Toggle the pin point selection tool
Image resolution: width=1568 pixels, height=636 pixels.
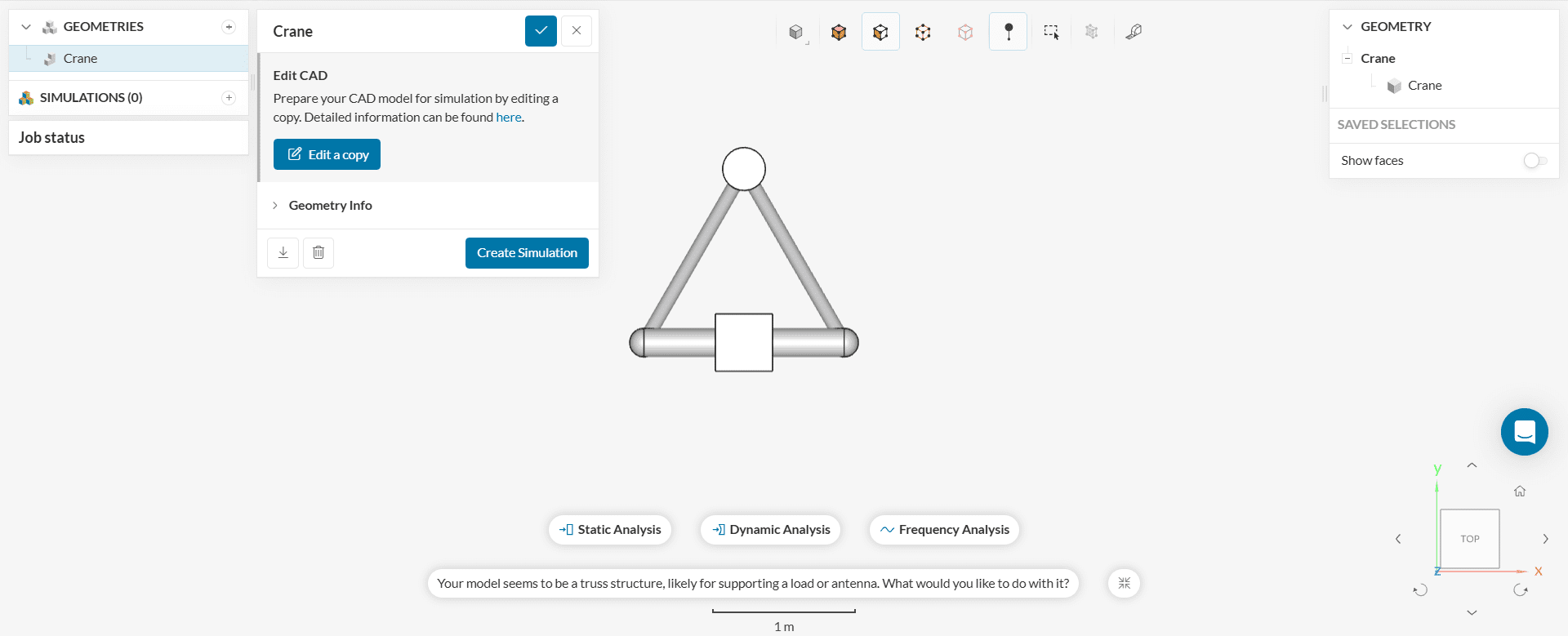tap(1008, 32)
